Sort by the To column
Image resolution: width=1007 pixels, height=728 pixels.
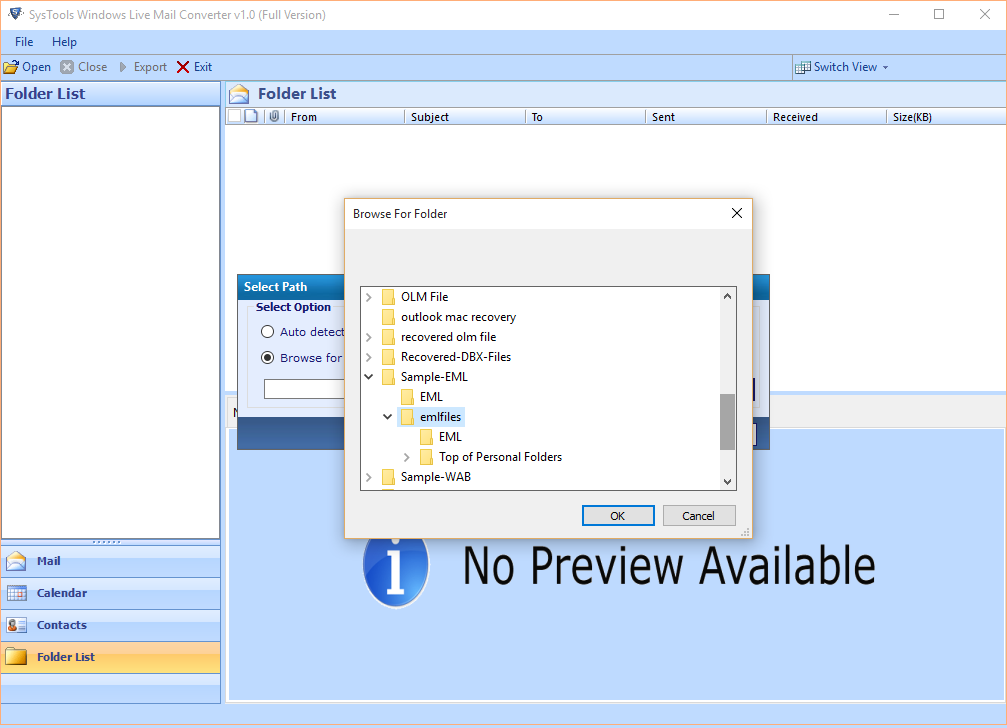(585, 117)
